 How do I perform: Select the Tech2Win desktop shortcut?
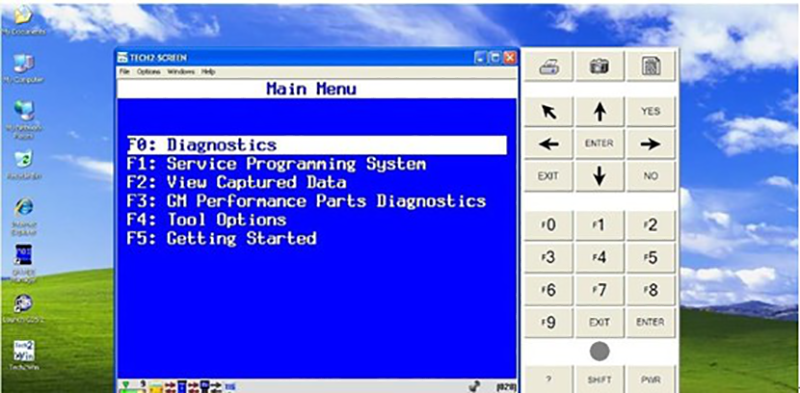(24, 355)
